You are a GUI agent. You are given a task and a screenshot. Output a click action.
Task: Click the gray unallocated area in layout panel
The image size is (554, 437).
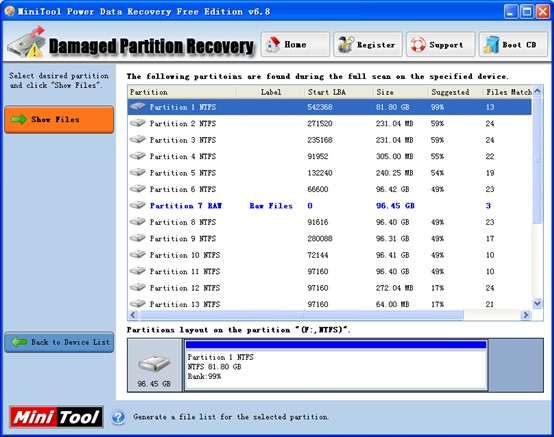click(x=516, y=365)
